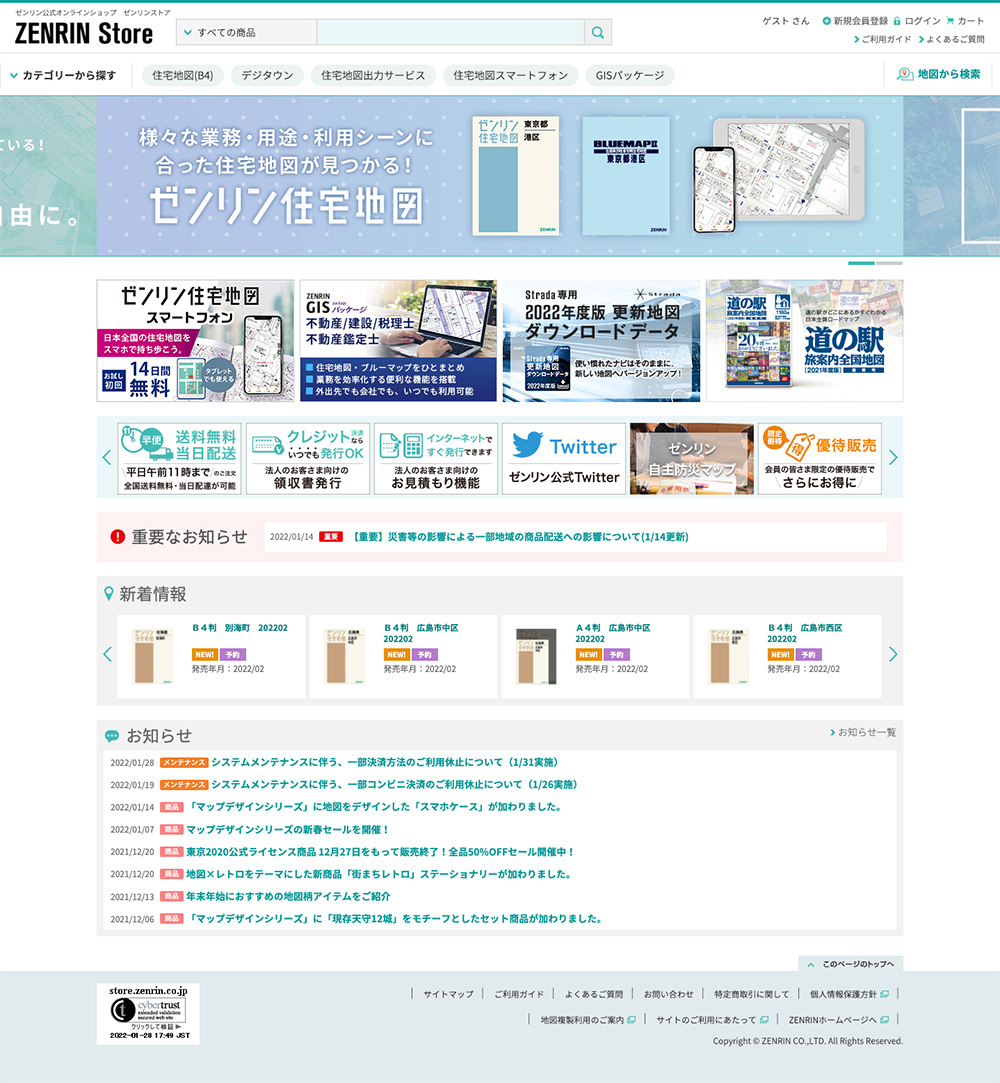The width and height of the screenshot is (1000, 1083).
Task: Select 住宅地図出力サービス category pill
Action: click(x=373, y=75)
